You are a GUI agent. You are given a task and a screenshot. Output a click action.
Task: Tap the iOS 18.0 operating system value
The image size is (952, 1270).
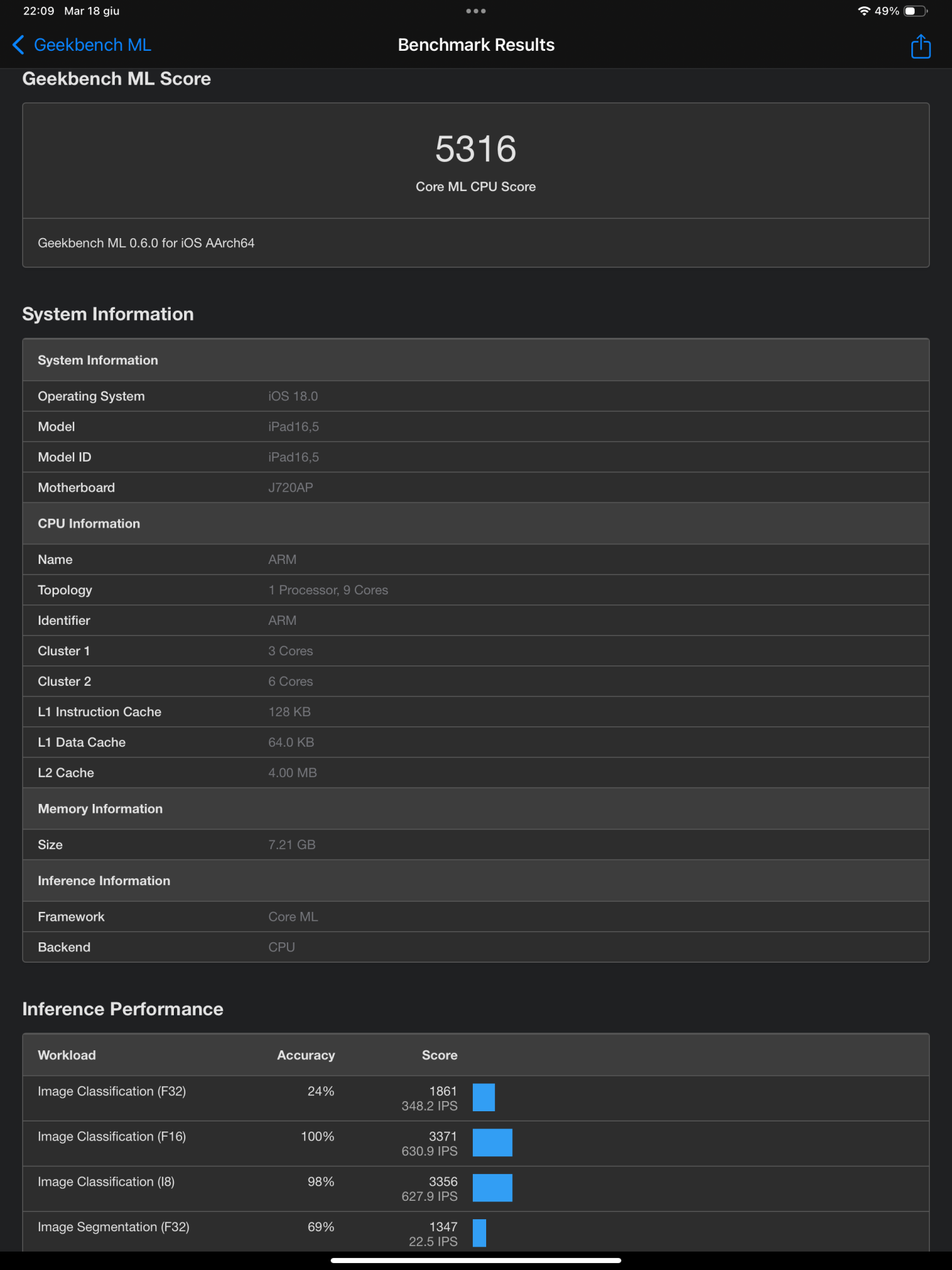[293, 396]
